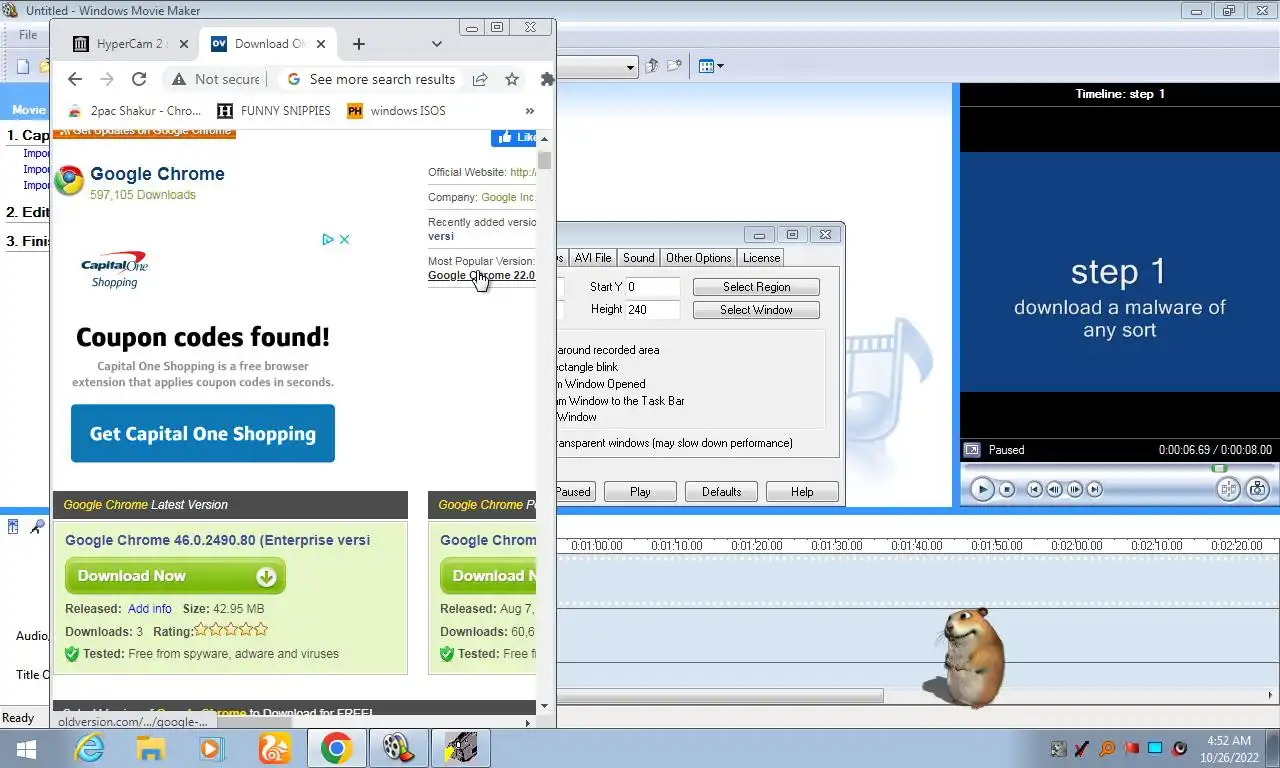Image resolution: width=1280 pixels, height=768 pixels.
Task: Click the zoom timeline magnifier icon
Action: [x=37, y=527]
